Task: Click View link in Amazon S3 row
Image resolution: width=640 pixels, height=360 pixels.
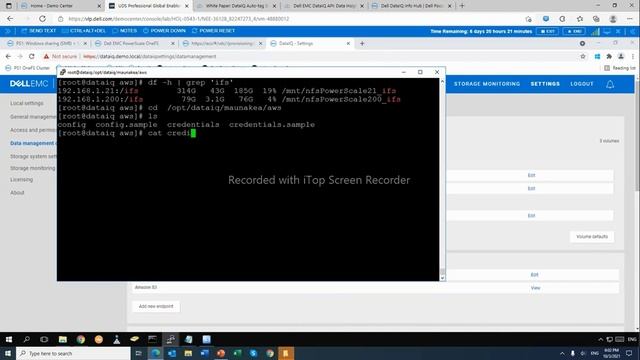Action: [535, 288]
